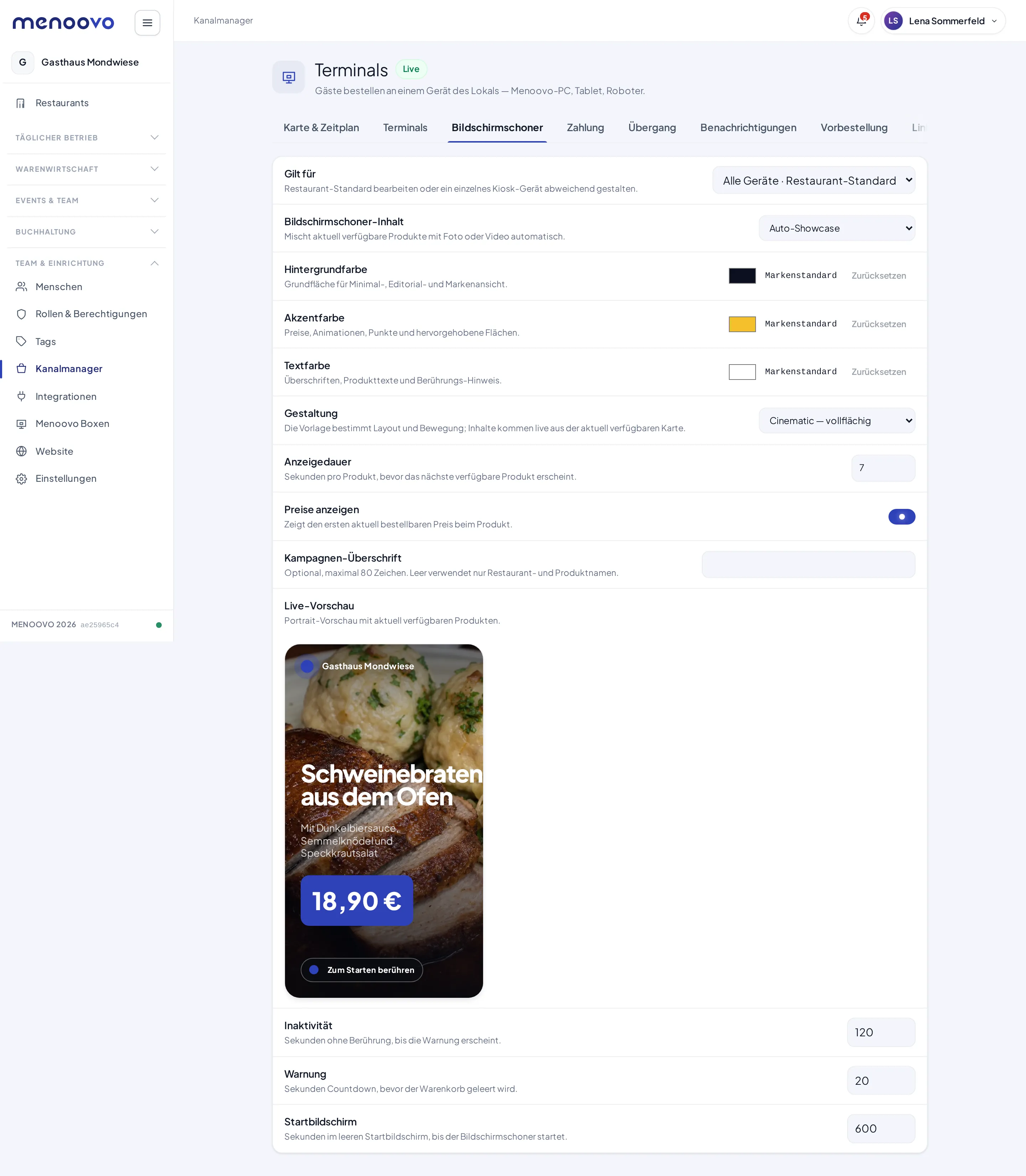Open the Bildschirmschoner-Inhalt Auto-Showcase dropdown

(837, 228)
